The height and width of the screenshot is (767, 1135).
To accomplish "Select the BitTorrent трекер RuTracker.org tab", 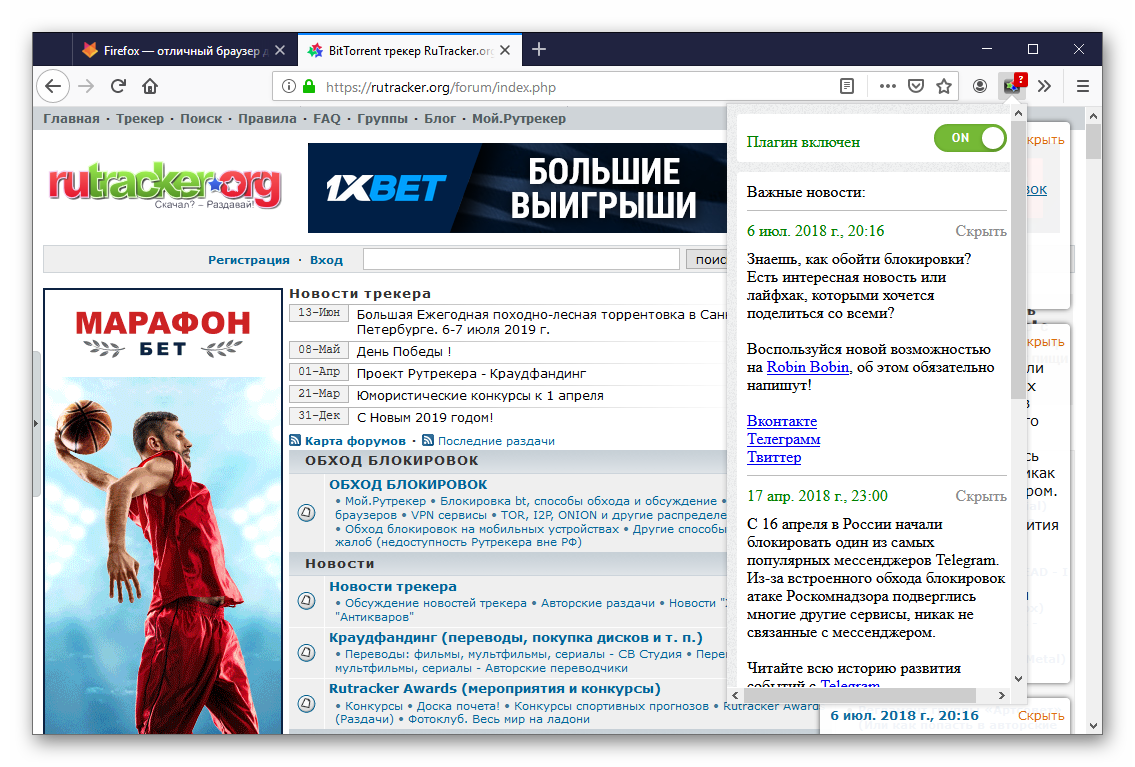I will 410,51.
